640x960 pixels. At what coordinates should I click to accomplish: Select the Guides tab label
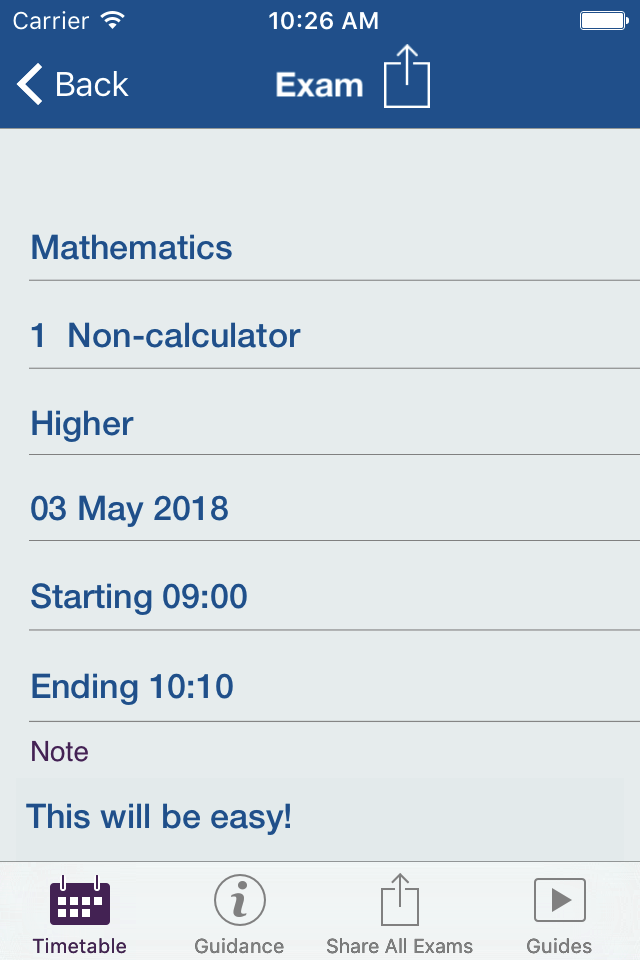coord(559,946)
